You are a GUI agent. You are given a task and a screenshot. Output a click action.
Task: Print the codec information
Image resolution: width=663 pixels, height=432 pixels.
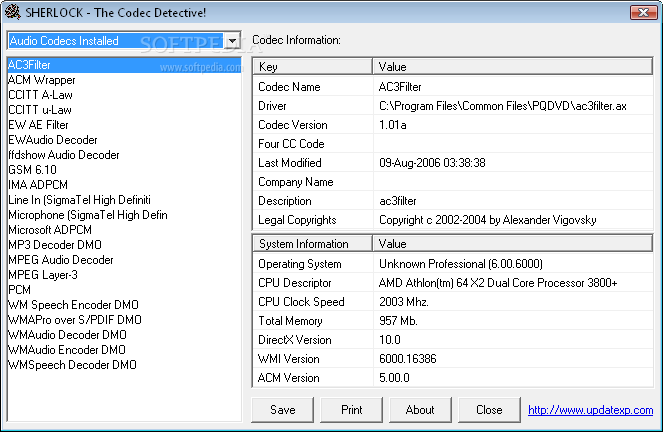(351, 410)
